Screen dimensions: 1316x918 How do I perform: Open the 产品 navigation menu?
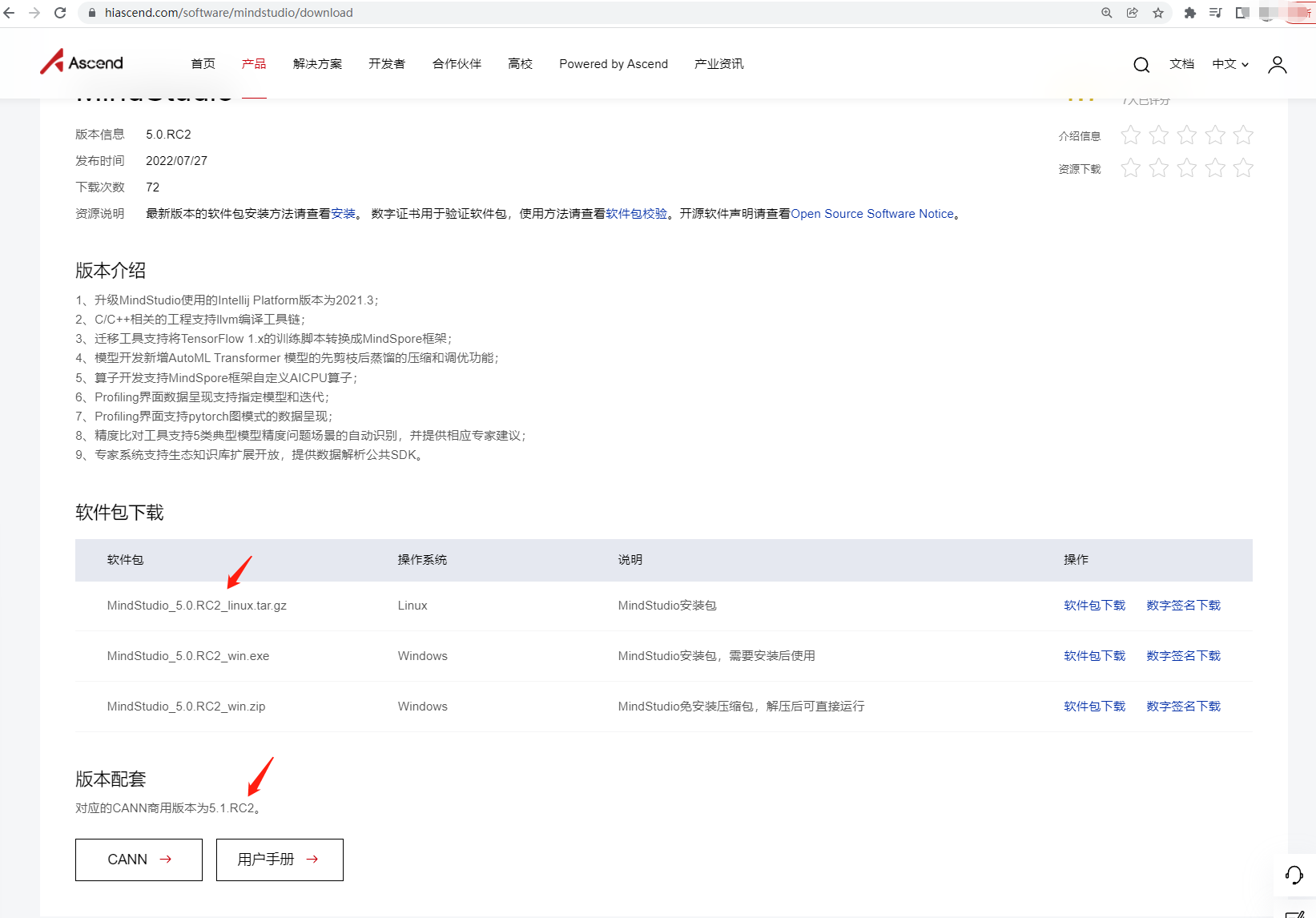254,64
